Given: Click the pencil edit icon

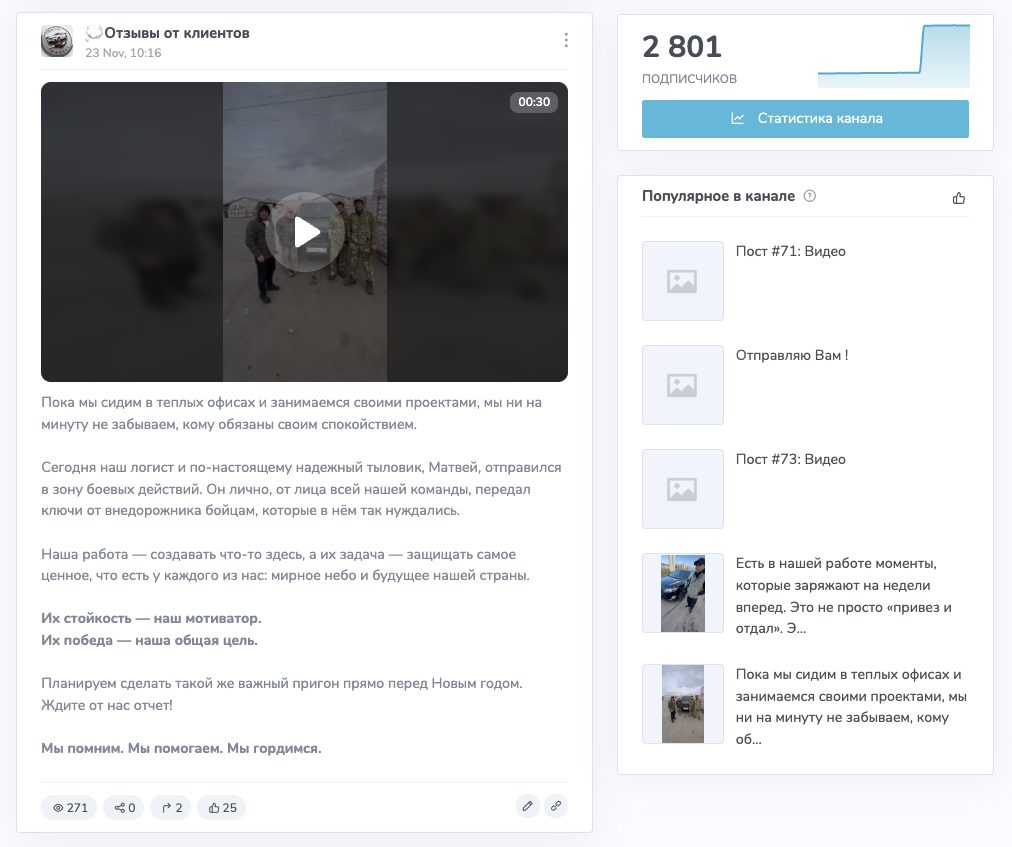Looking at the screenshot, I should coord(528,806).
